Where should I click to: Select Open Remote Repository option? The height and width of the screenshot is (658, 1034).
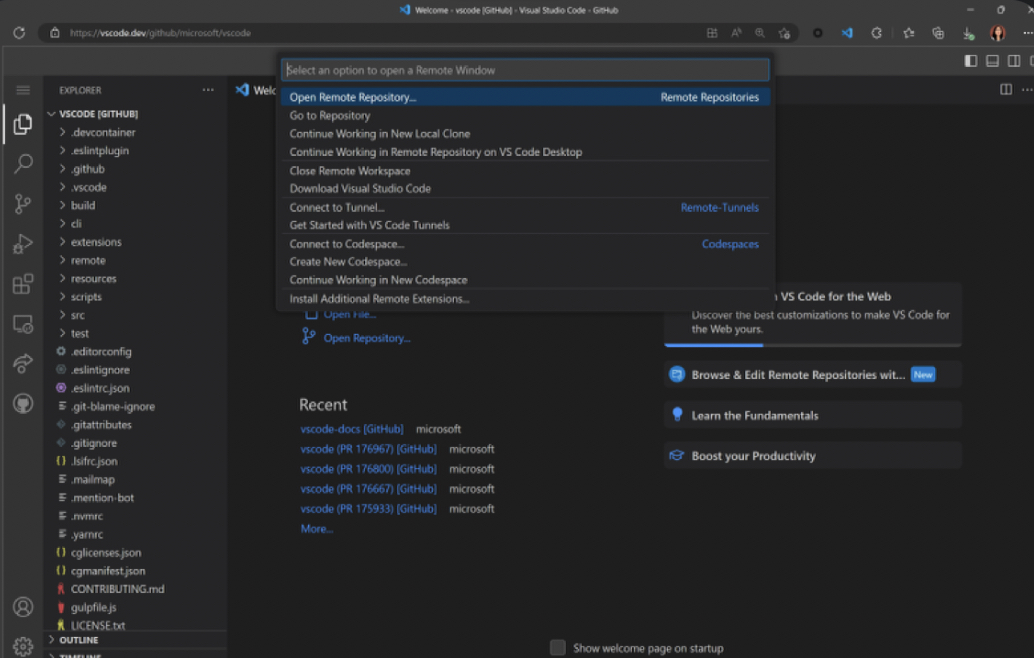tap(525, 97)
